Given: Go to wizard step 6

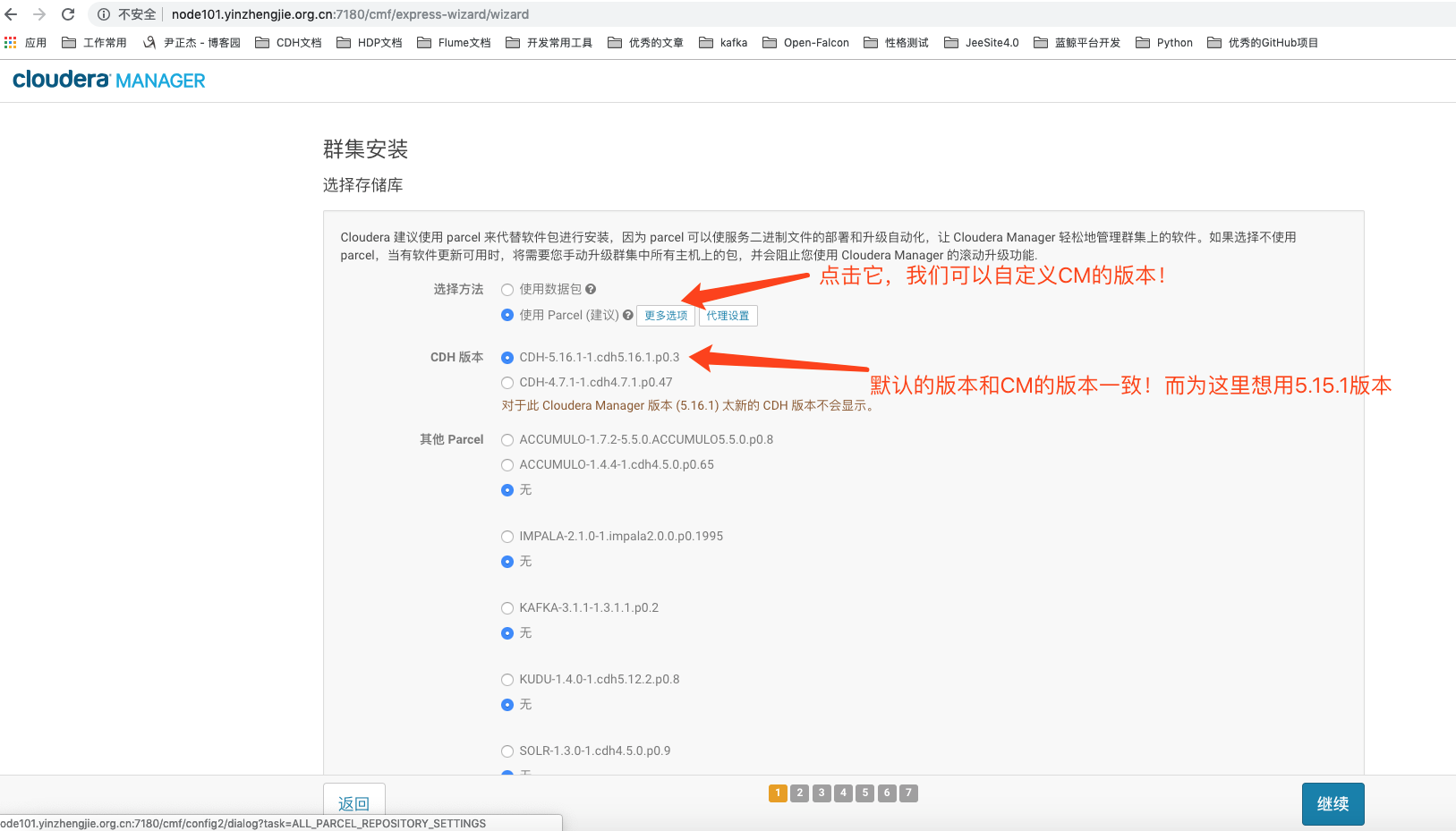Looking at the screenshot, I should click(887, 793).
